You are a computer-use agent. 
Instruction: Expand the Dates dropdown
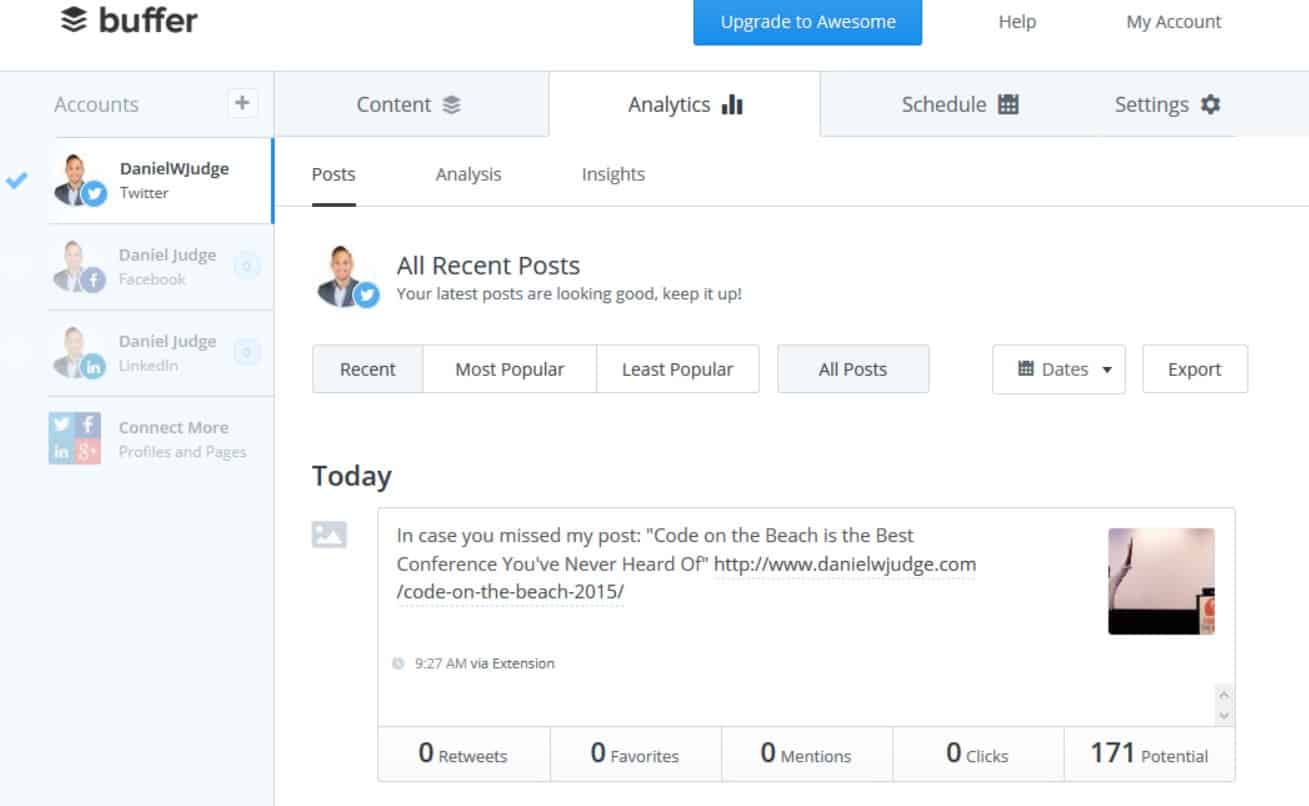click(1059, 369)
